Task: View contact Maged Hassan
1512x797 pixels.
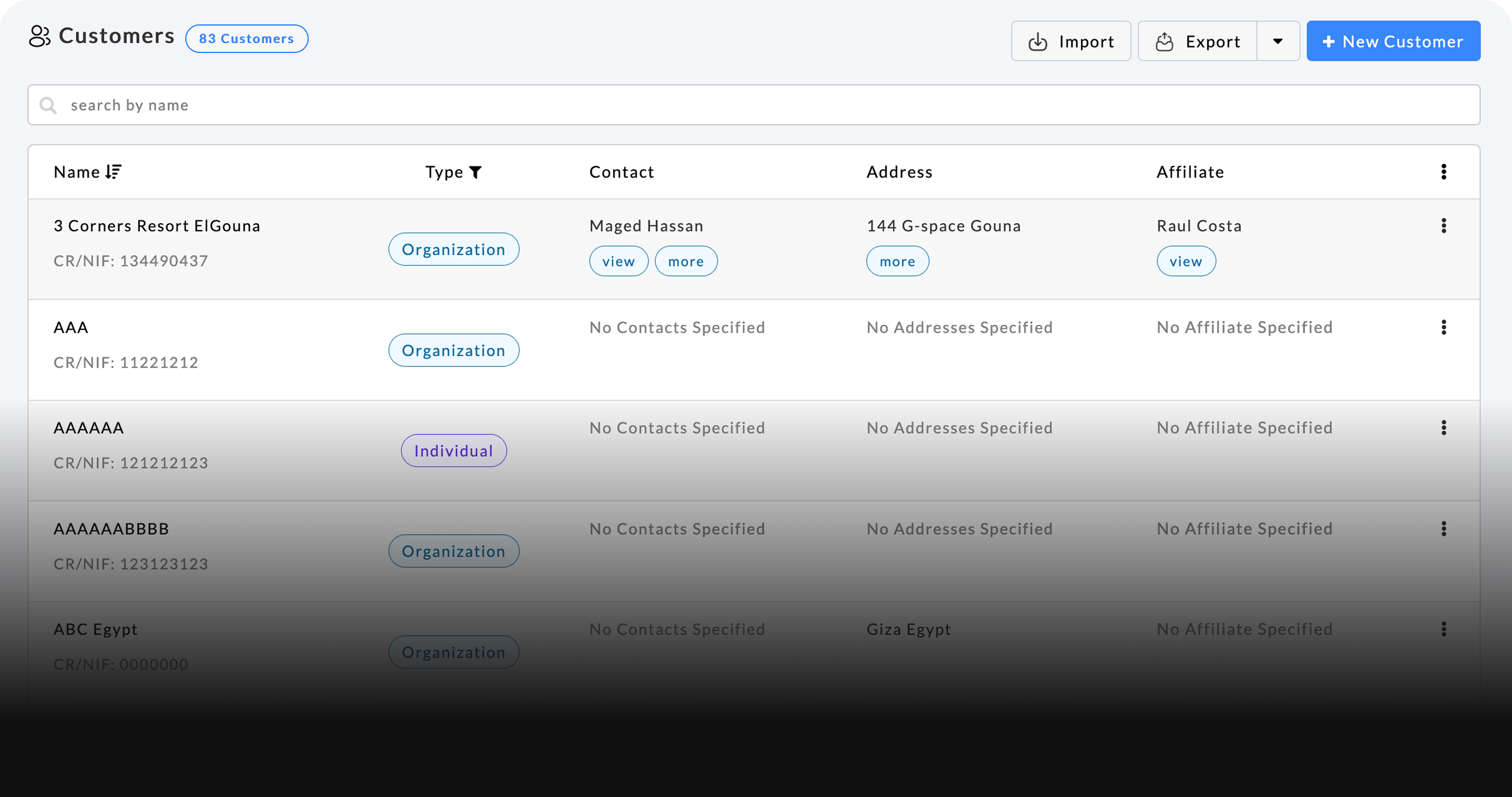Action: 618,262
